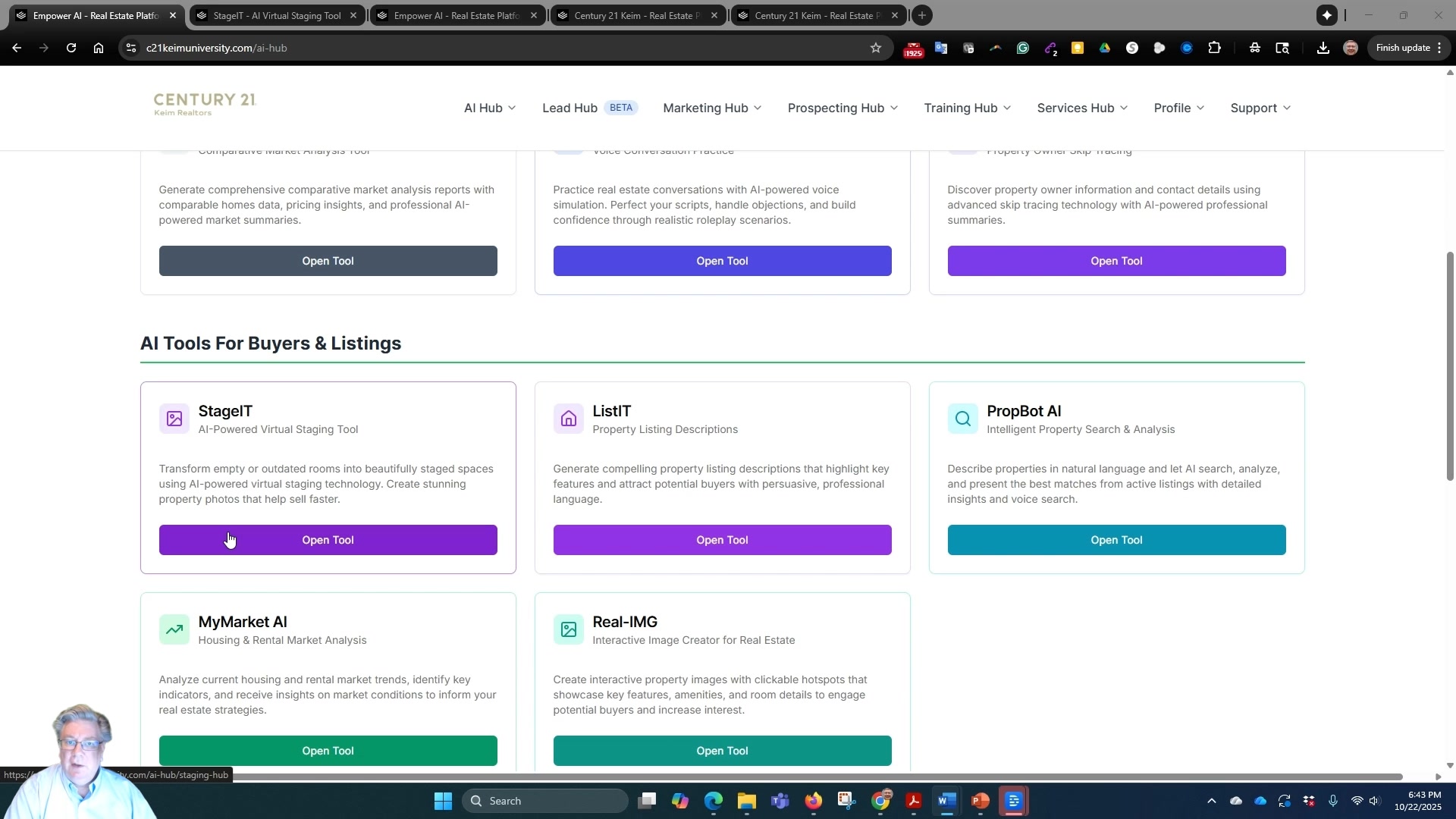1456x819 pixels.
Task: Click the vertical page scrollbar thumb
Action: coord(1450,366)
